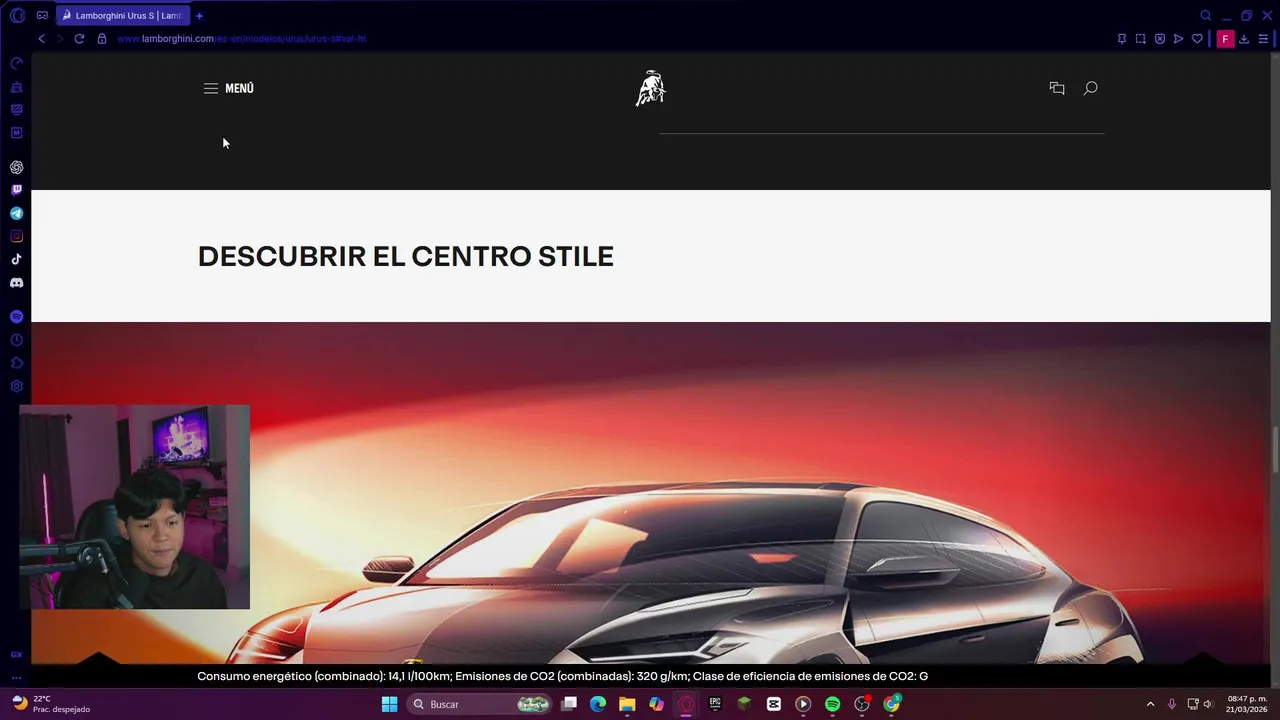The height and width of the screenshot is (720, 1280).
Task: Click the microphone tray icon
Action: point(1172,704)
